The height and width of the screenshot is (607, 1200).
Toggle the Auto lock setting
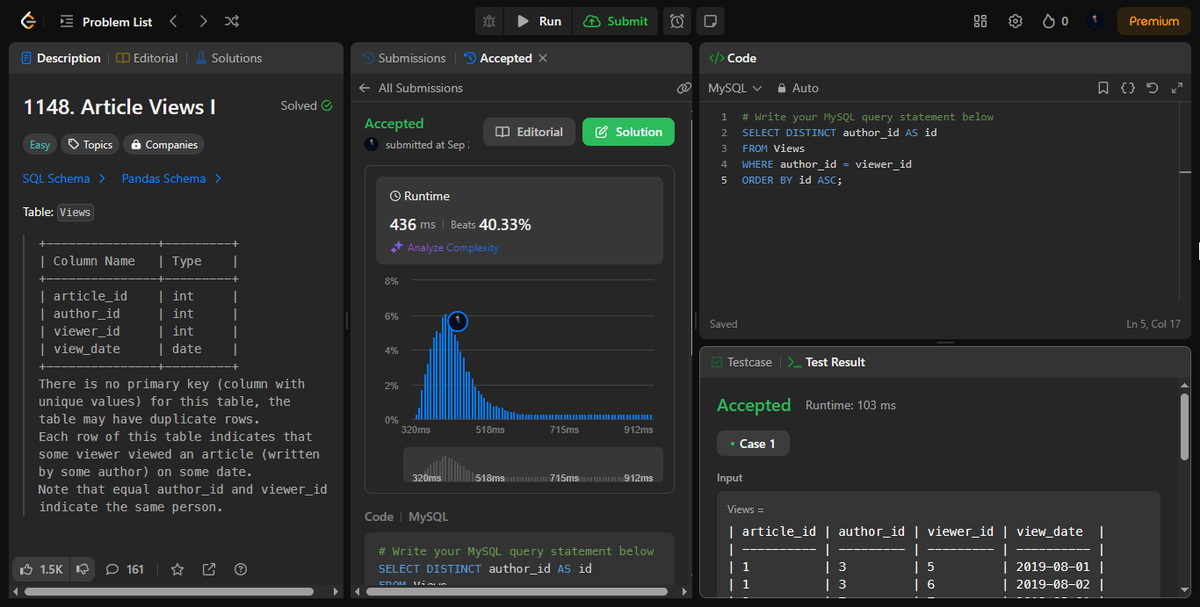798,88
